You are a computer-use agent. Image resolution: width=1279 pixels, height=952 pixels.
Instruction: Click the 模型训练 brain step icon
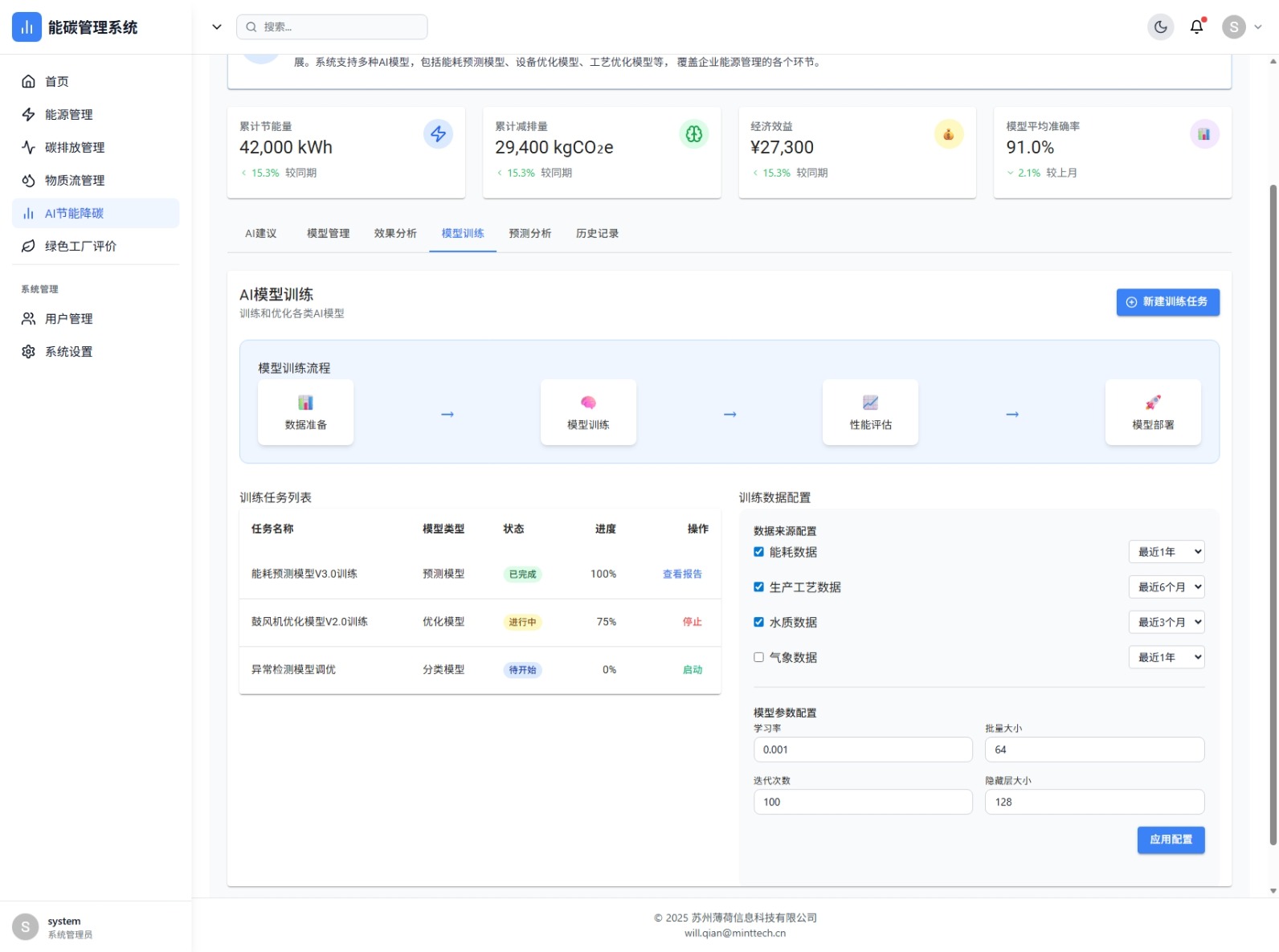[x=588, y=402]
